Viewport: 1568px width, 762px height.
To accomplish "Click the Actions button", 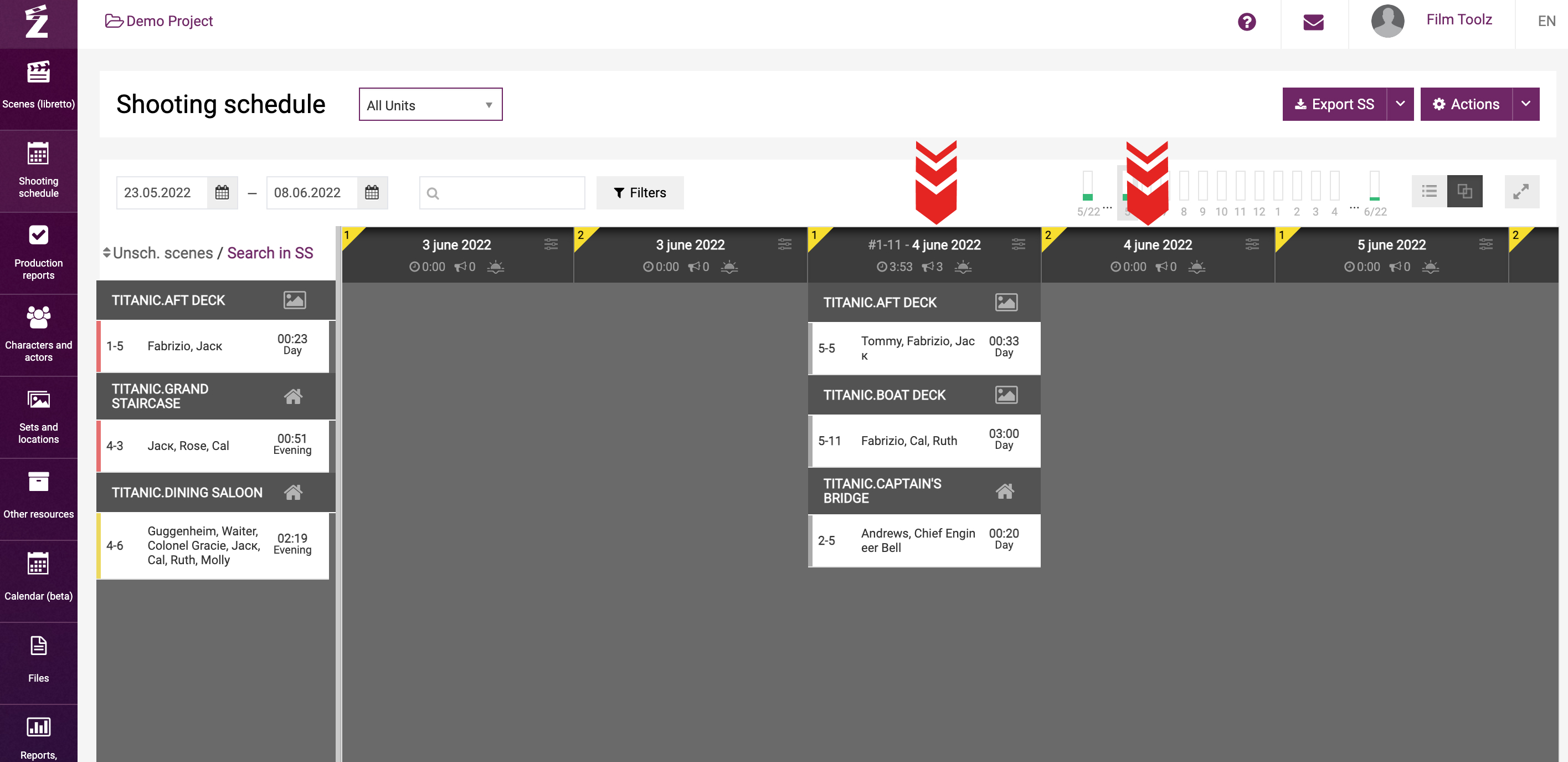I will (1466, 104).
